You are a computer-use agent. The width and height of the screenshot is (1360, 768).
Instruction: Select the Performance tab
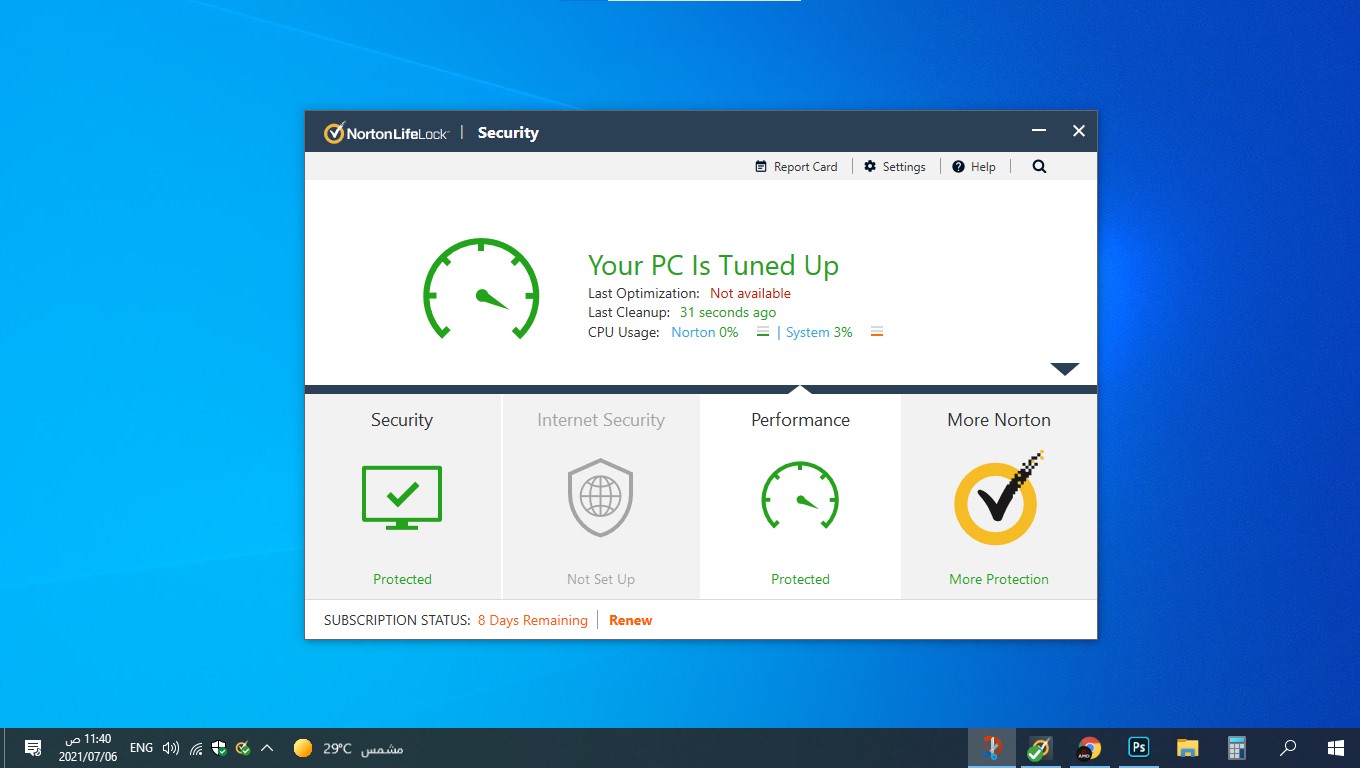800,496
